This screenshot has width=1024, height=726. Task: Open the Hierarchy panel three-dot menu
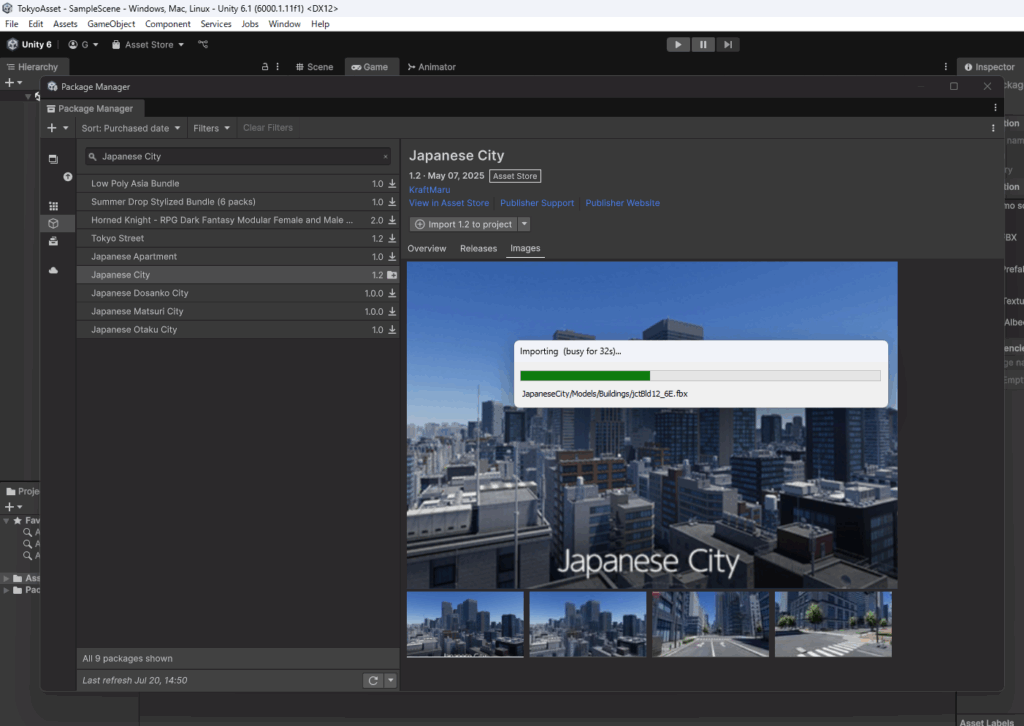tap(278, 67)
